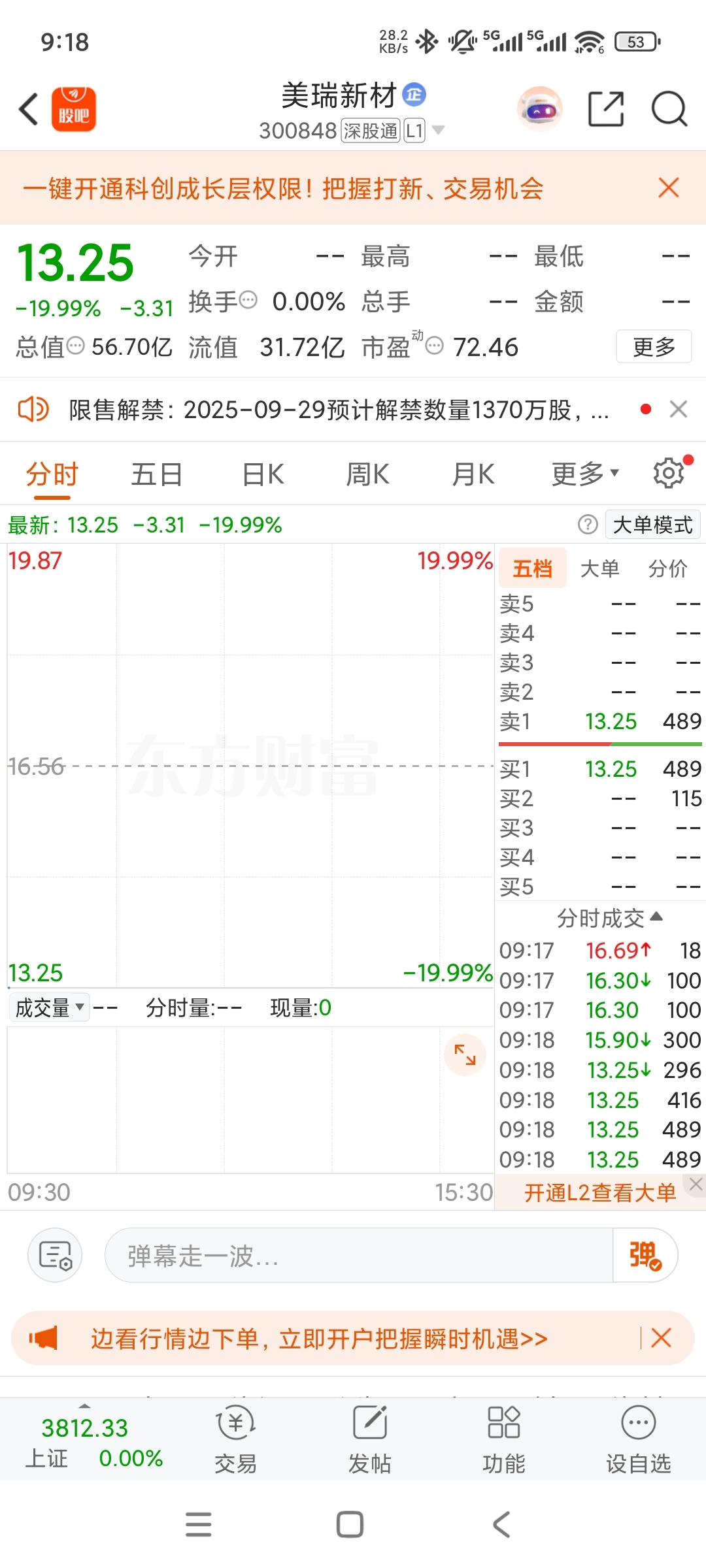Viewport: 706px width, 1568px height.
Task: Open the 股吧 forum icon
Action: click(x=74, y=109)
